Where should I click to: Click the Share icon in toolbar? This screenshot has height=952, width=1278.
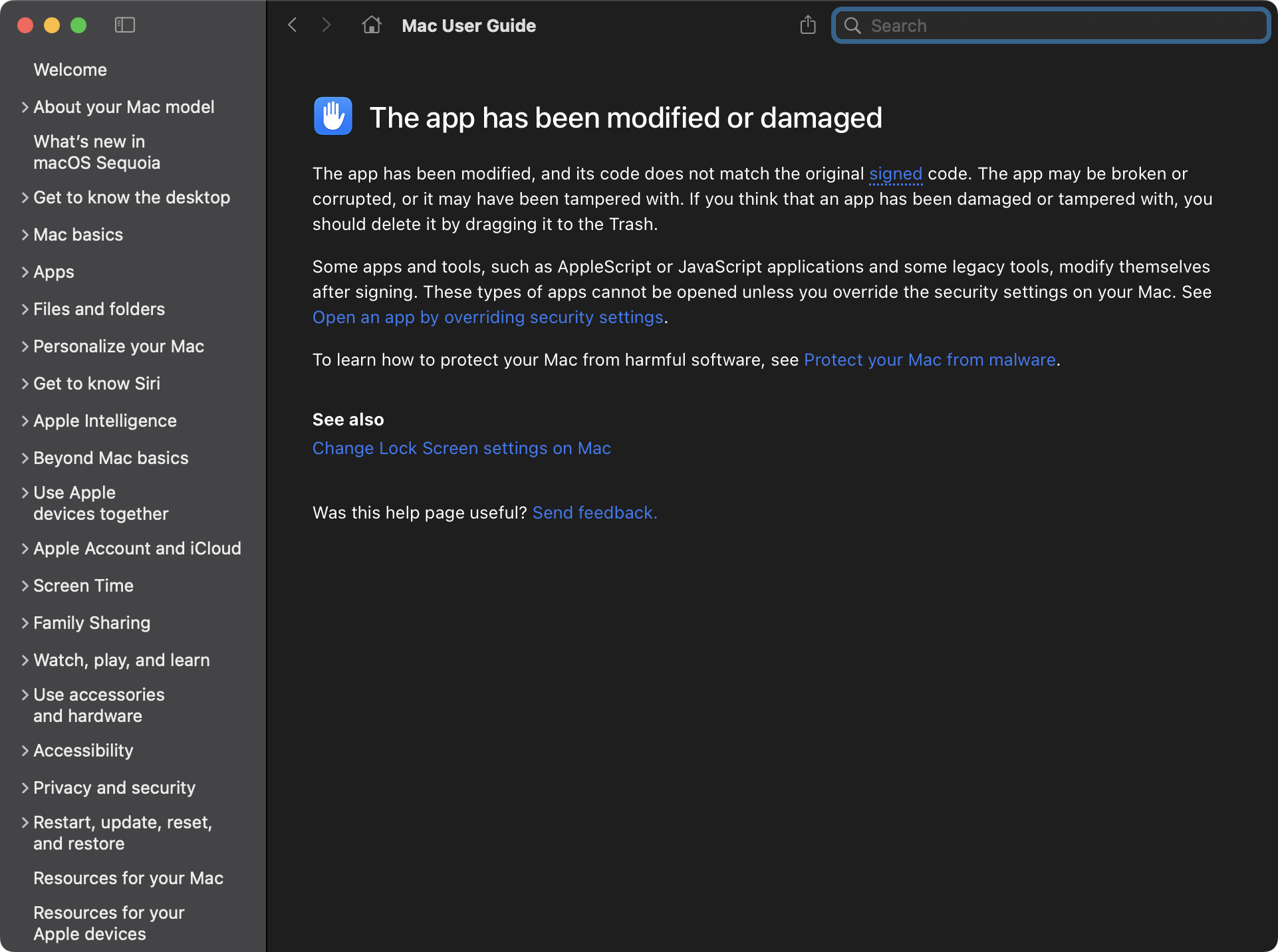(x=808, y=25)
